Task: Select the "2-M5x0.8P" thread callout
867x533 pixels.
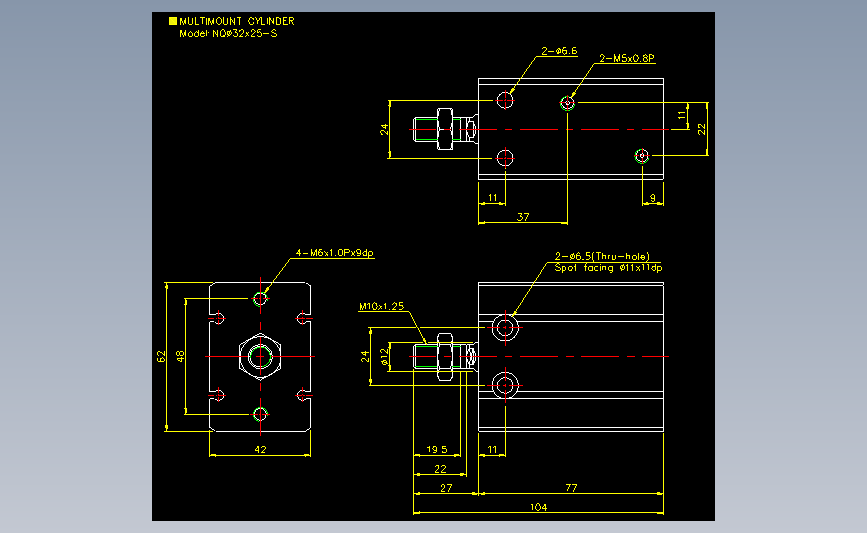Action: point(627,58)
